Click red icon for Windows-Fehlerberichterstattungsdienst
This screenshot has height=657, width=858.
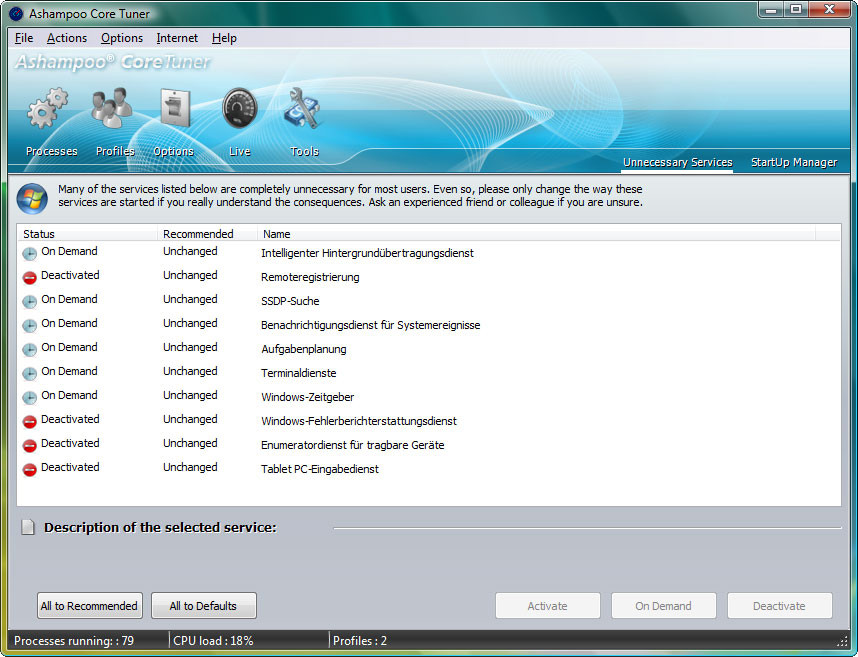pyautogui.click(x=30, y=421)
